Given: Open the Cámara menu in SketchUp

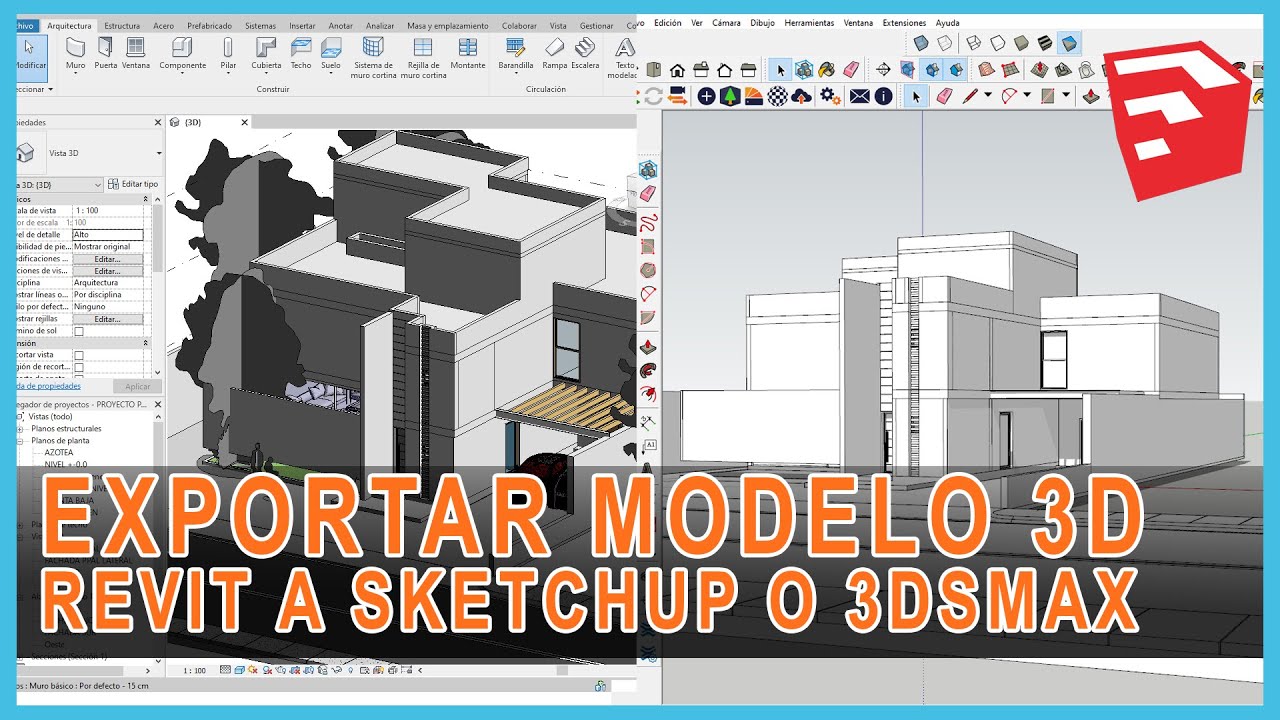Looking at the screenshot, I should pyautogui.click(x=726, y=22).
